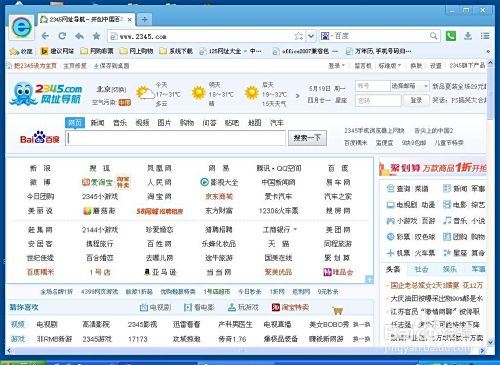This screenshot has height=365, width=500.
Task: Click the orange shopping cart icon
Action: coord(337,311)
